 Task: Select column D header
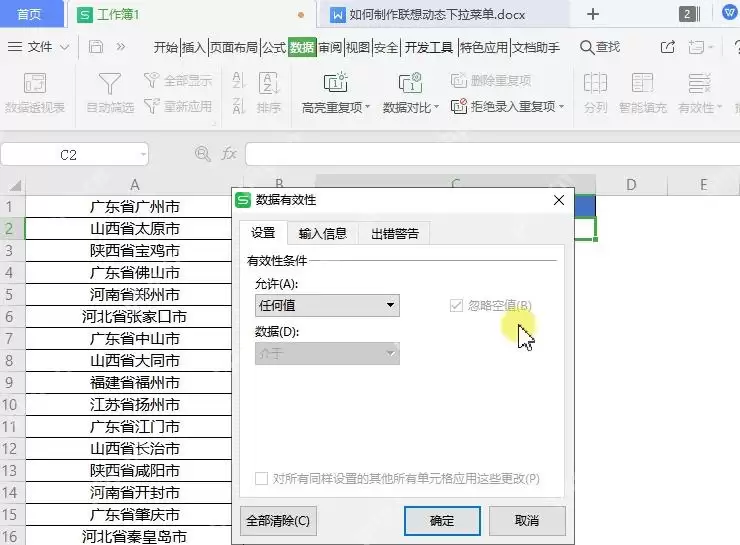click(631, 184)
